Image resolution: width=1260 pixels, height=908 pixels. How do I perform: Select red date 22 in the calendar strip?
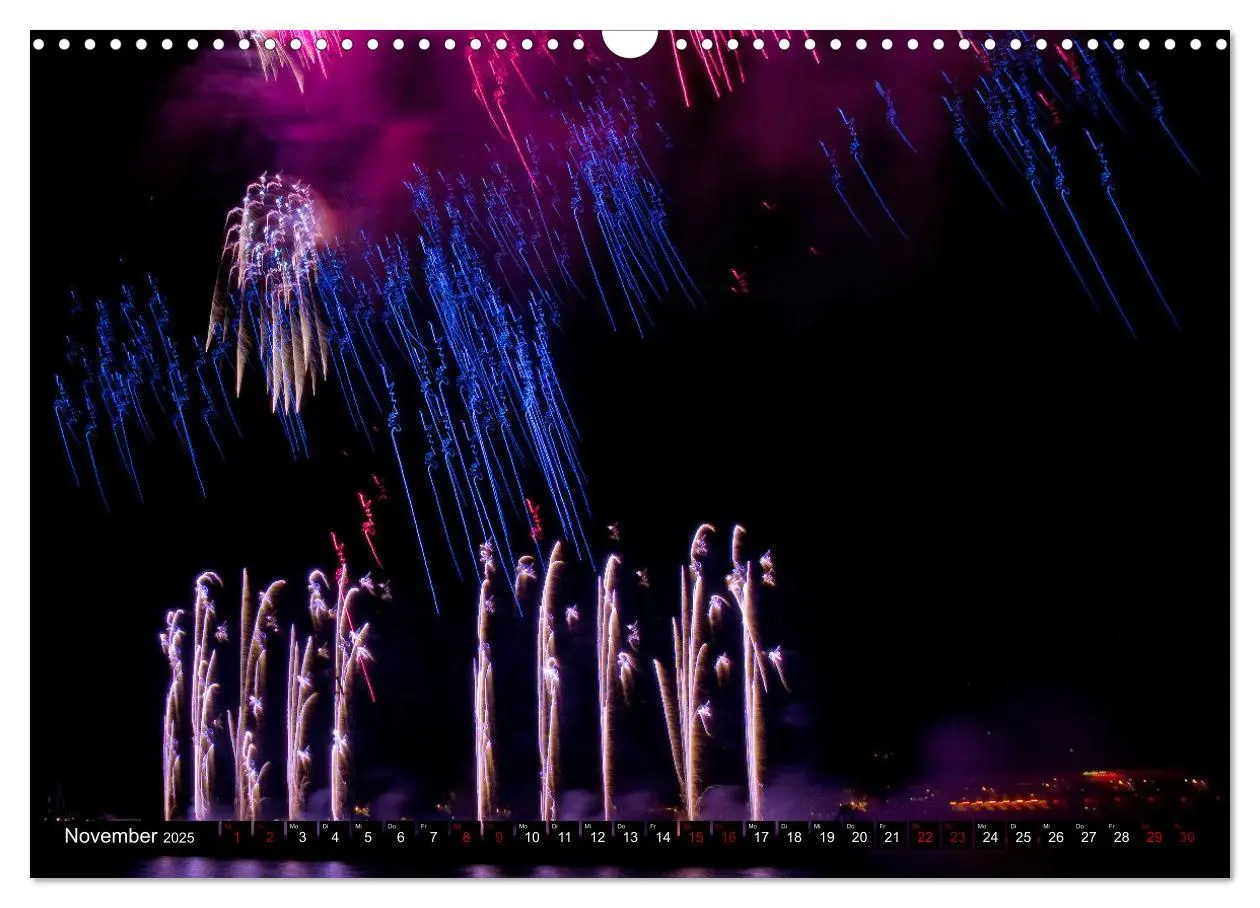coord(925,837)
